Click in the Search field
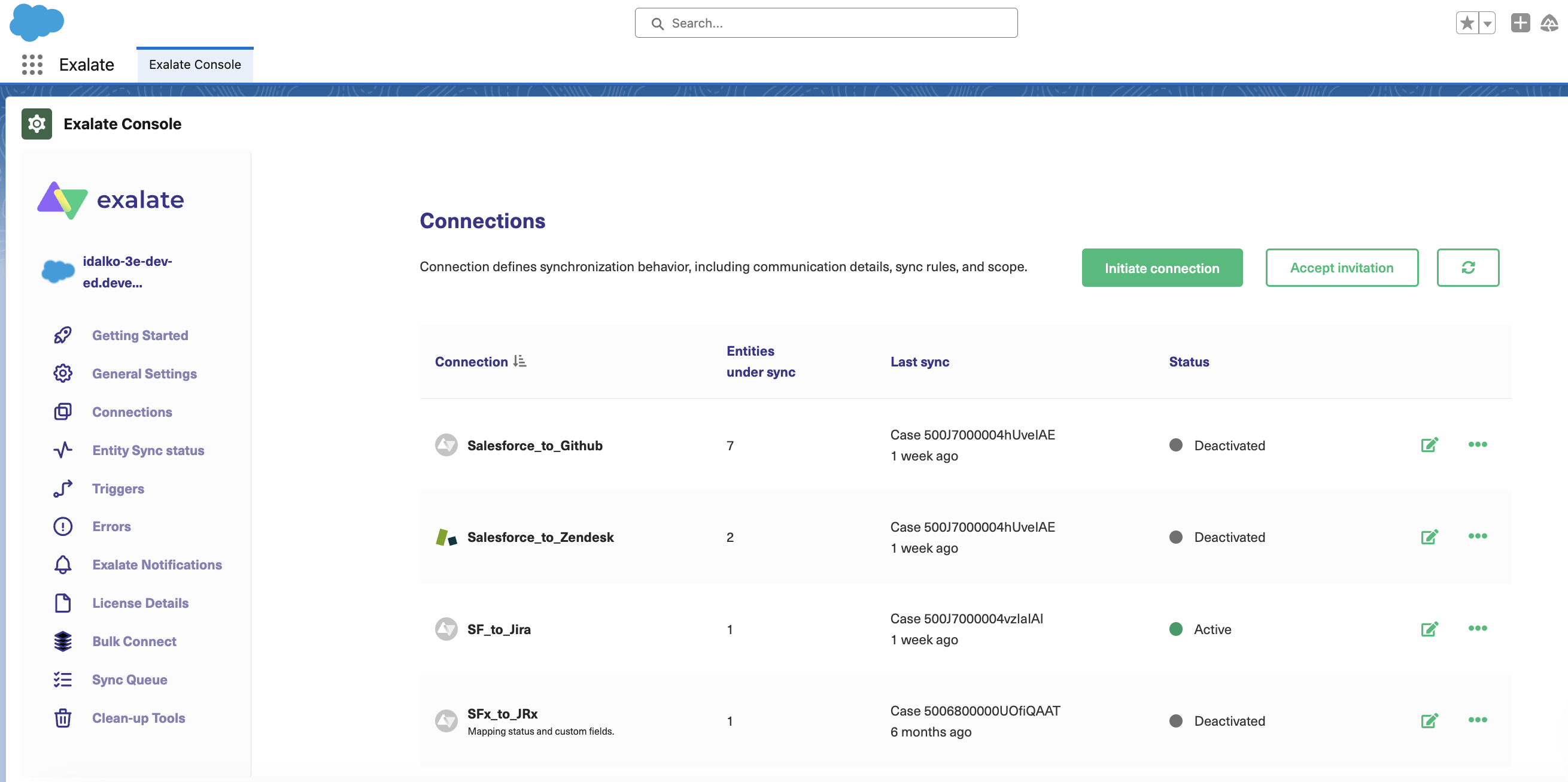Screen dimensions: 1568x782 (826, 23)
